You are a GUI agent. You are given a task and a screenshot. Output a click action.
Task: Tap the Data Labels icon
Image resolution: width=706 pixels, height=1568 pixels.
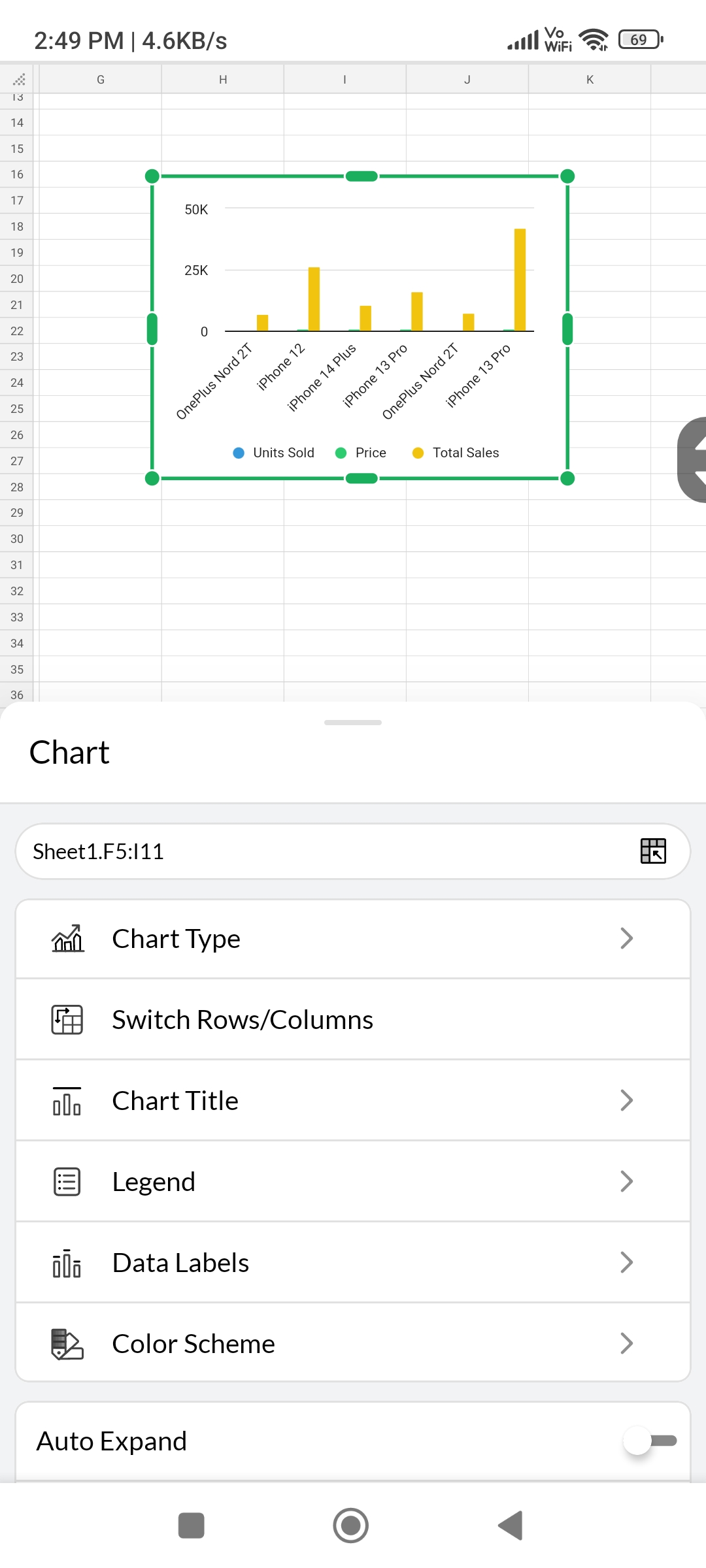67,1262
